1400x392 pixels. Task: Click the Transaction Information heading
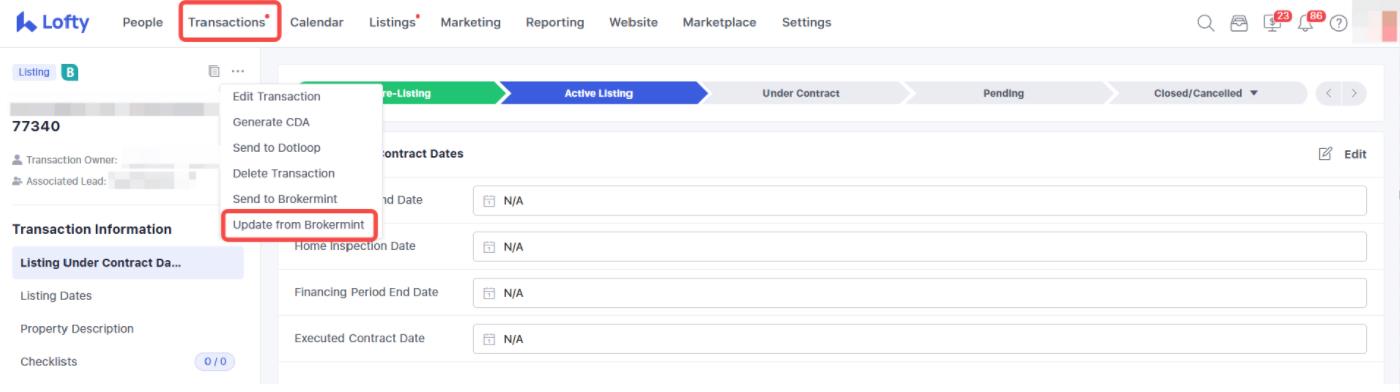click(x=92, y=229)
